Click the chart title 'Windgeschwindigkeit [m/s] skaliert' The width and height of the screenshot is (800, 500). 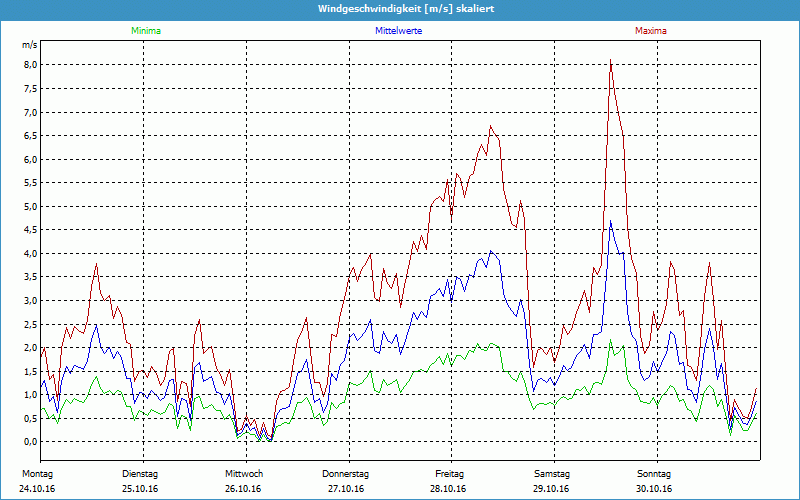(406, 9)
